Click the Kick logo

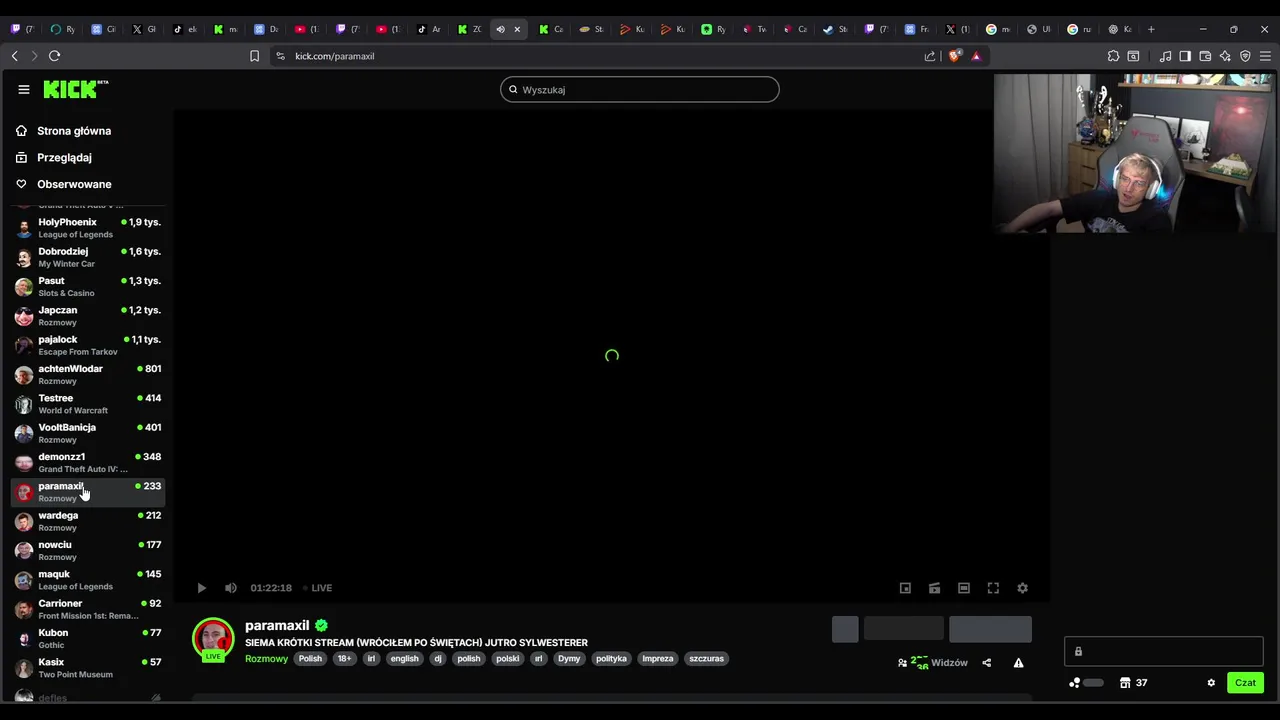click(75, 89)
